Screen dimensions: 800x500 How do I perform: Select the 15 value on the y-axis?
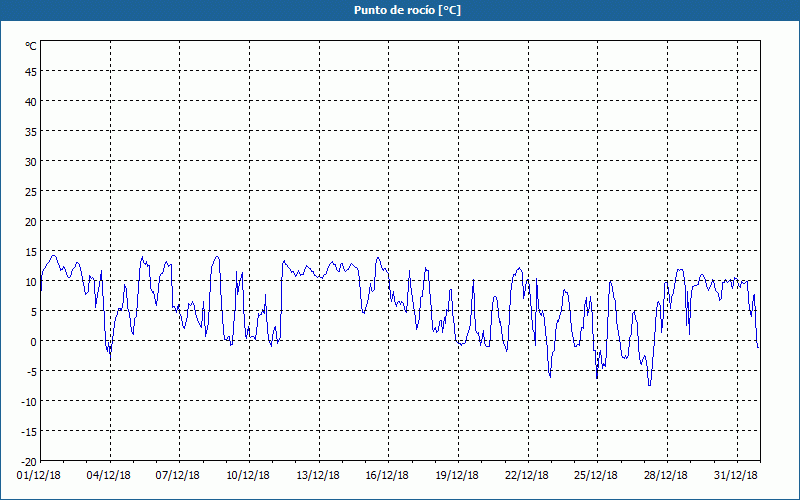31,252
